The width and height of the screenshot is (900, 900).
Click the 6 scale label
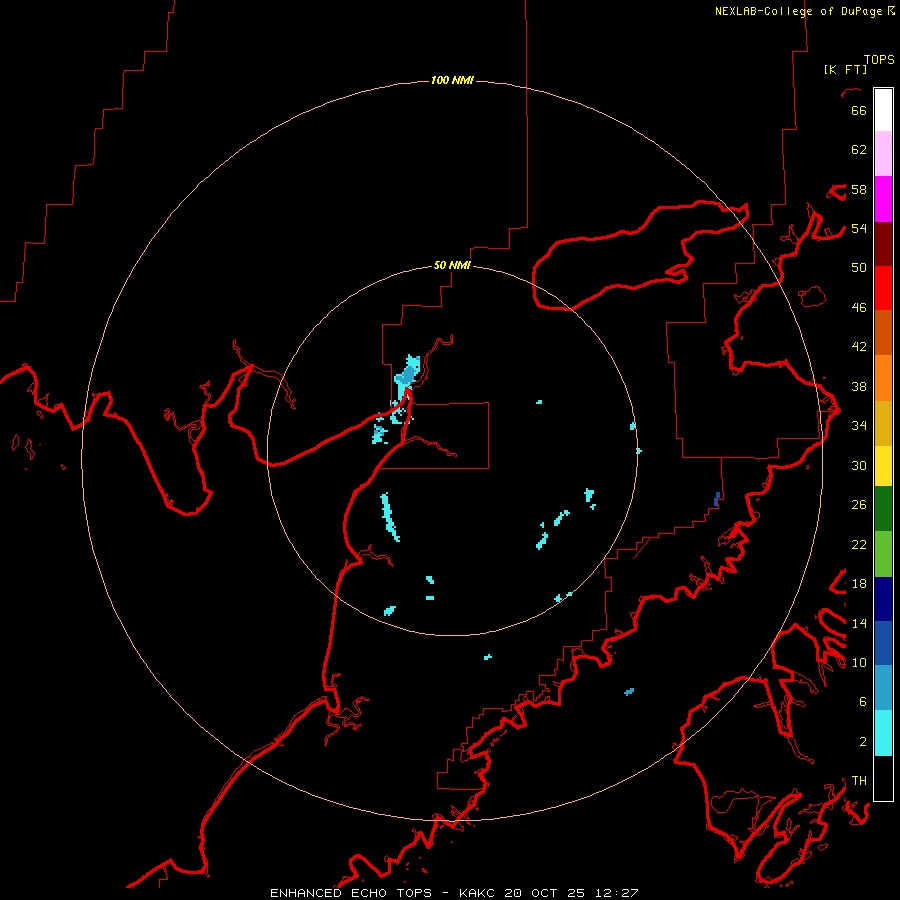tap(863, 702)
